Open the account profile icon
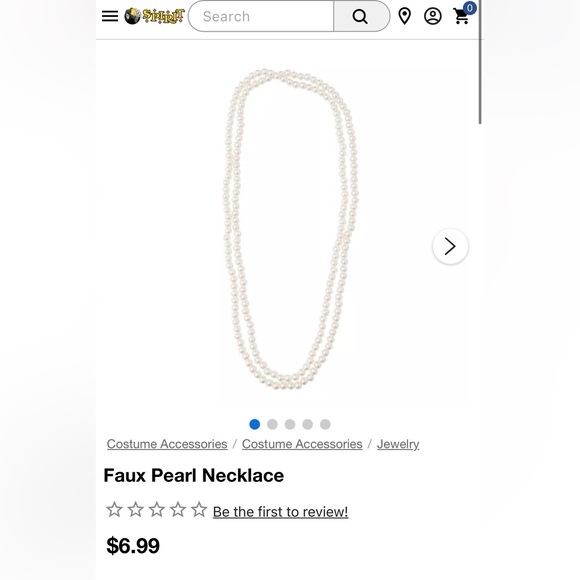The image size is (580, 580). 432,16
